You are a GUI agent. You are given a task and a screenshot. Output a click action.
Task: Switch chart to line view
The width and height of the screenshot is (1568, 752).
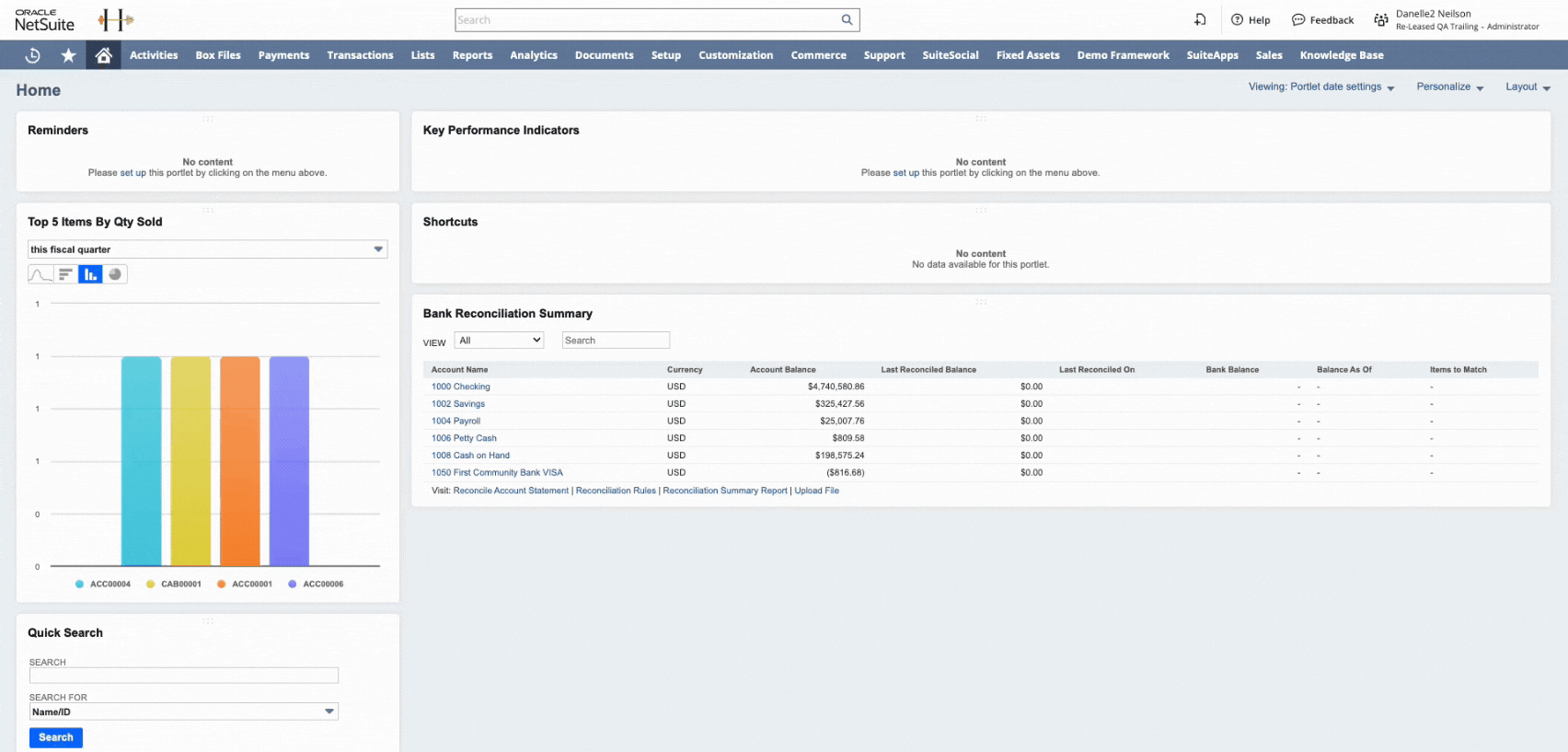pyautogui.click(x=40, y=274)
